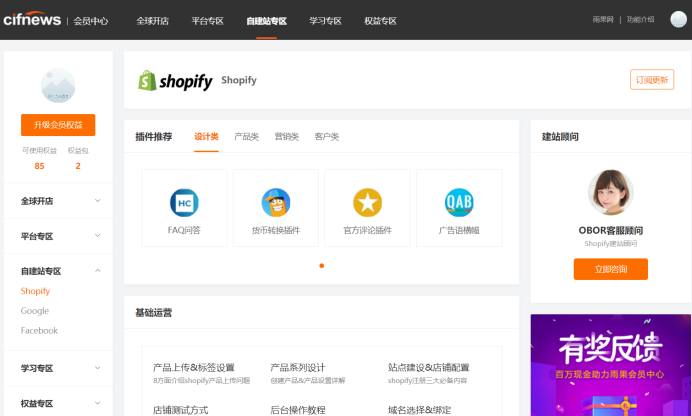Open the 官方评论插件 star icon
692x416 pixels.
click(367, 202)
